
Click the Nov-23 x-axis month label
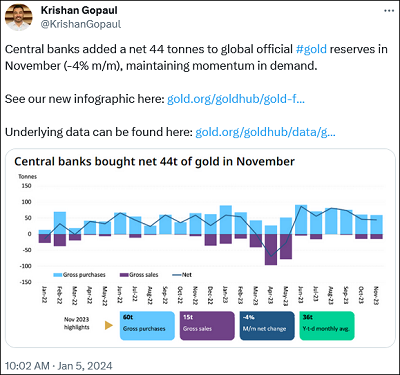376,295
